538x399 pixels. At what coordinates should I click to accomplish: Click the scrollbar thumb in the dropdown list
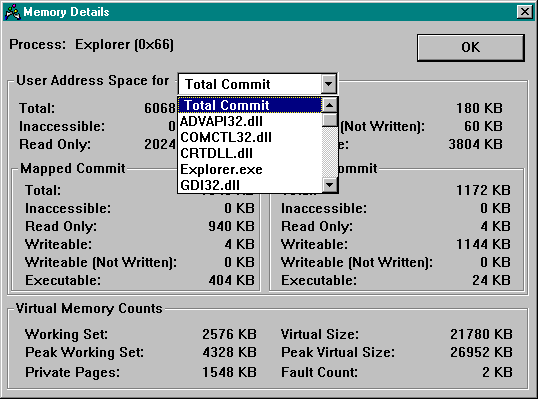click(x=330, y=120)
